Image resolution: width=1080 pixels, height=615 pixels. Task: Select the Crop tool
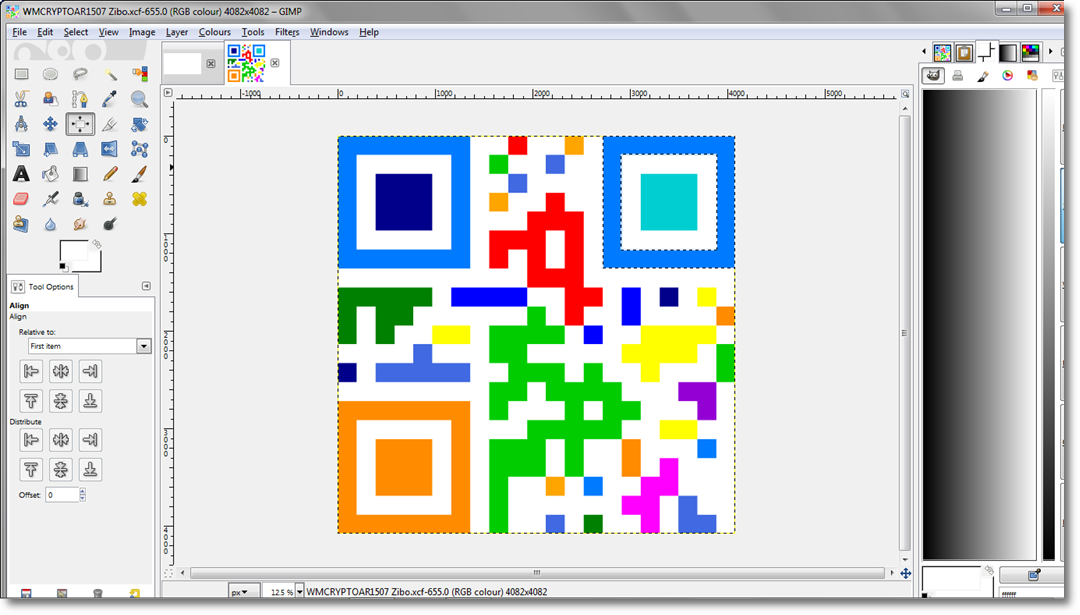coord(110,124)
